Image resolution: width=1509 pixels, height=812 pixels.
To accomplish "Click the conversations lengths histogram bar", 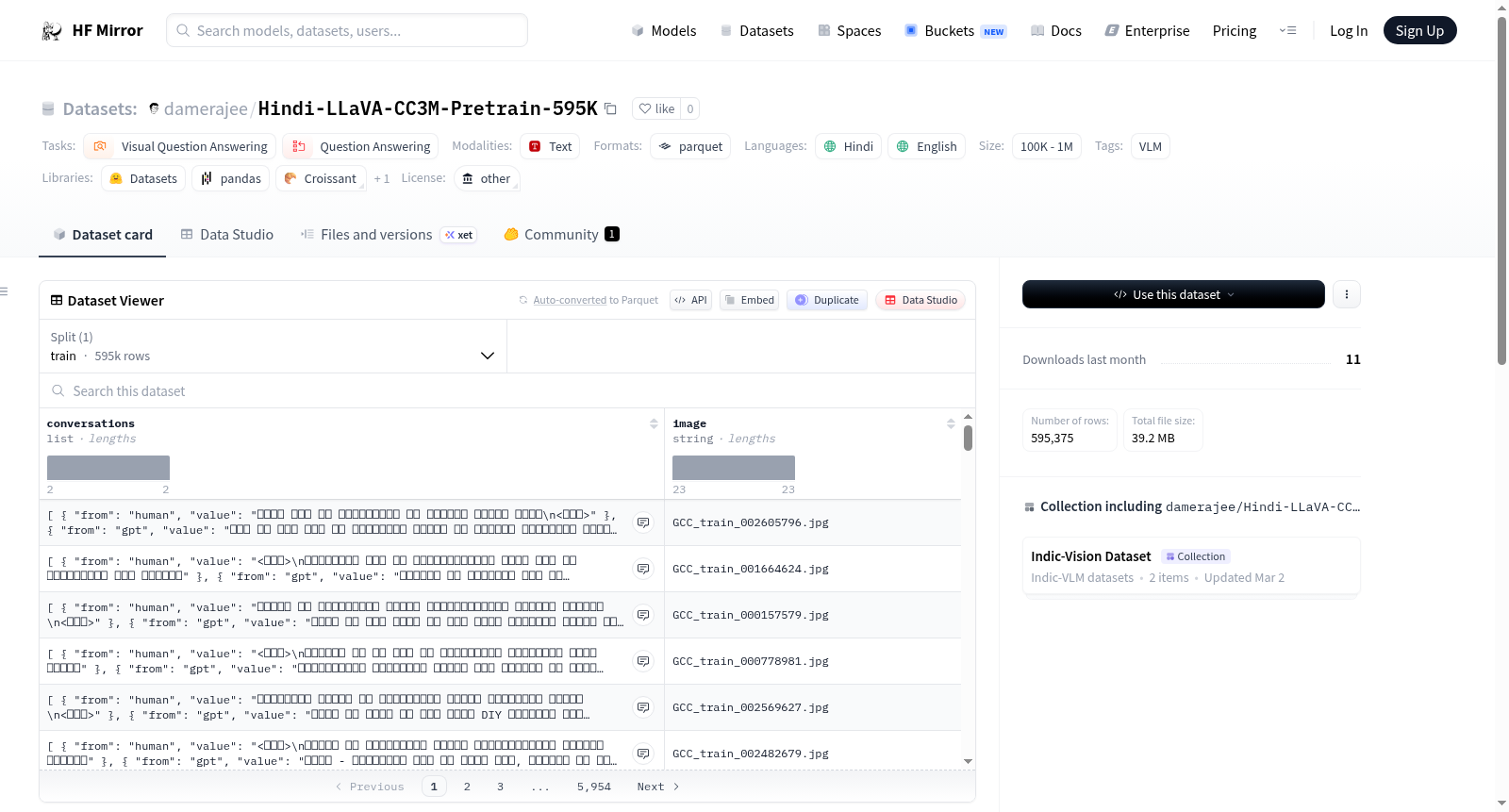I will tap(108, 468).
